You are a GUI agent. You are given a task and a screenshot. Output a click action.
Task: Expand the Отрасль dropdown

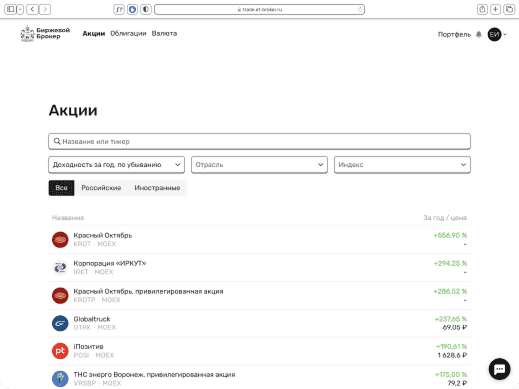pos(259,165)
